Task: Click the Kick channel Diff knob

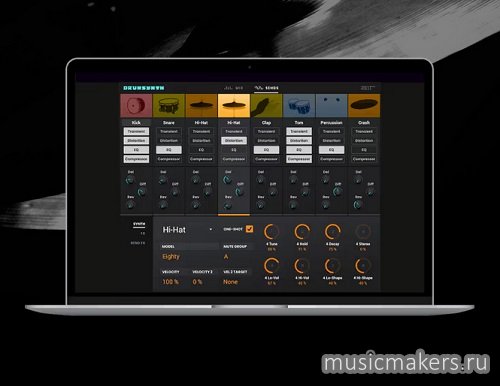Action: pyautogui.click(x=142, y=192)
